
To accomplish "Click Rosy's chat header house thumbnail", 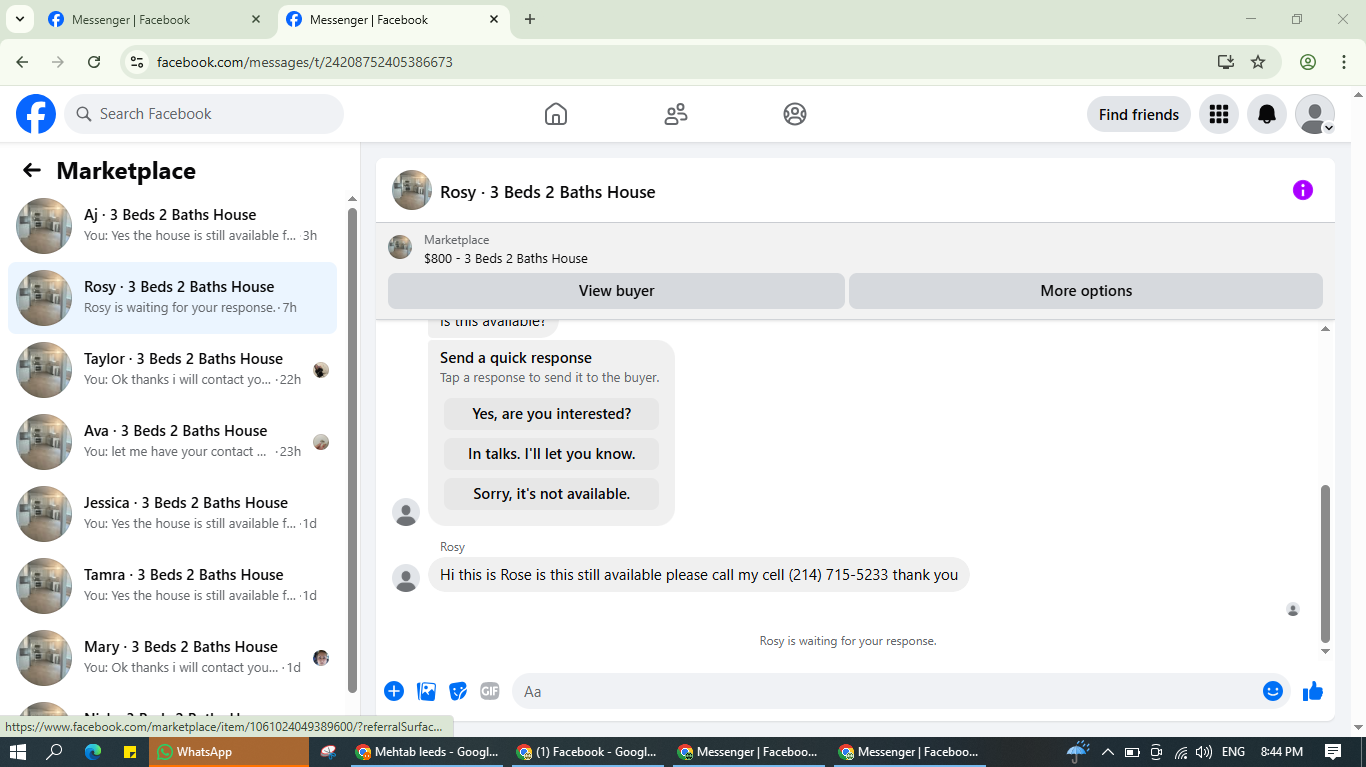I will coord(412,190).
